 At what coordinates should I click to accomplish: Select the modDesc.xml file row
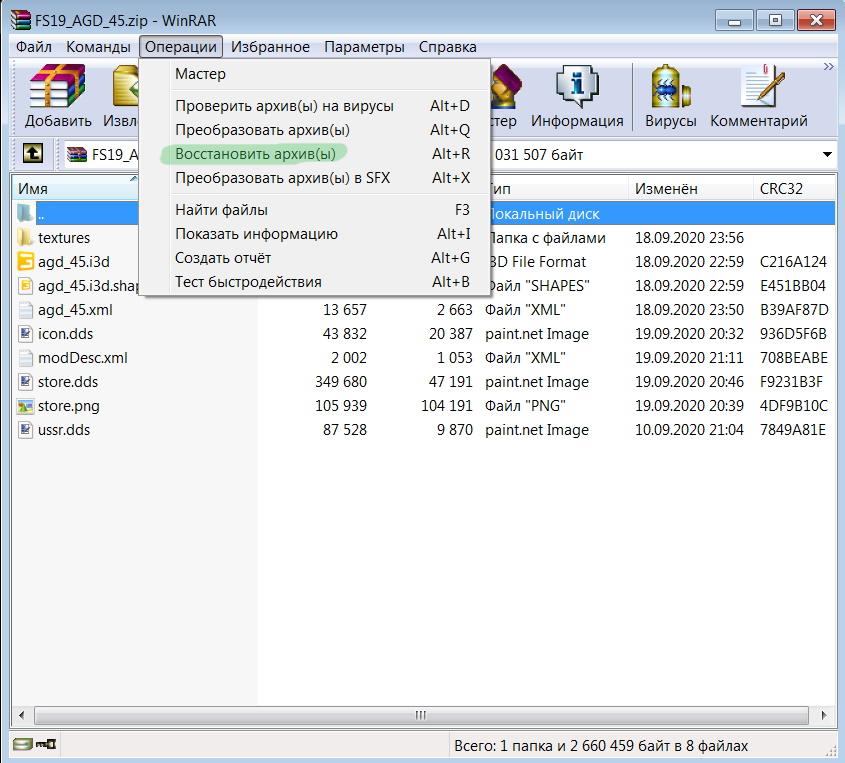83,358
